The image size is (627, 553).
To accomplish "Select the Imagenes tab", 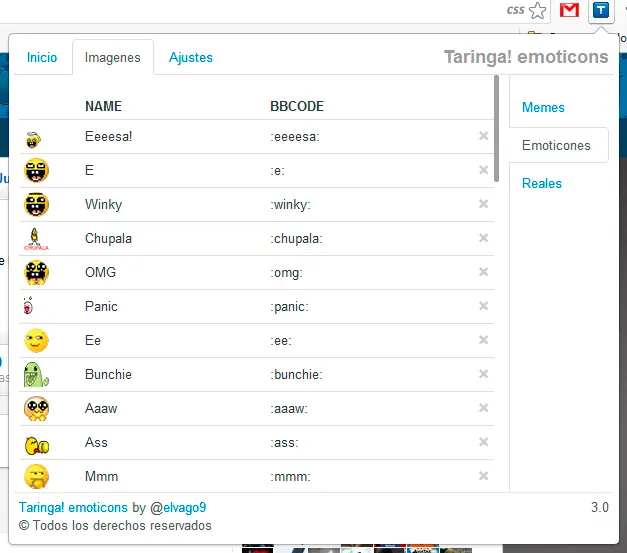I will coord(113,58).
